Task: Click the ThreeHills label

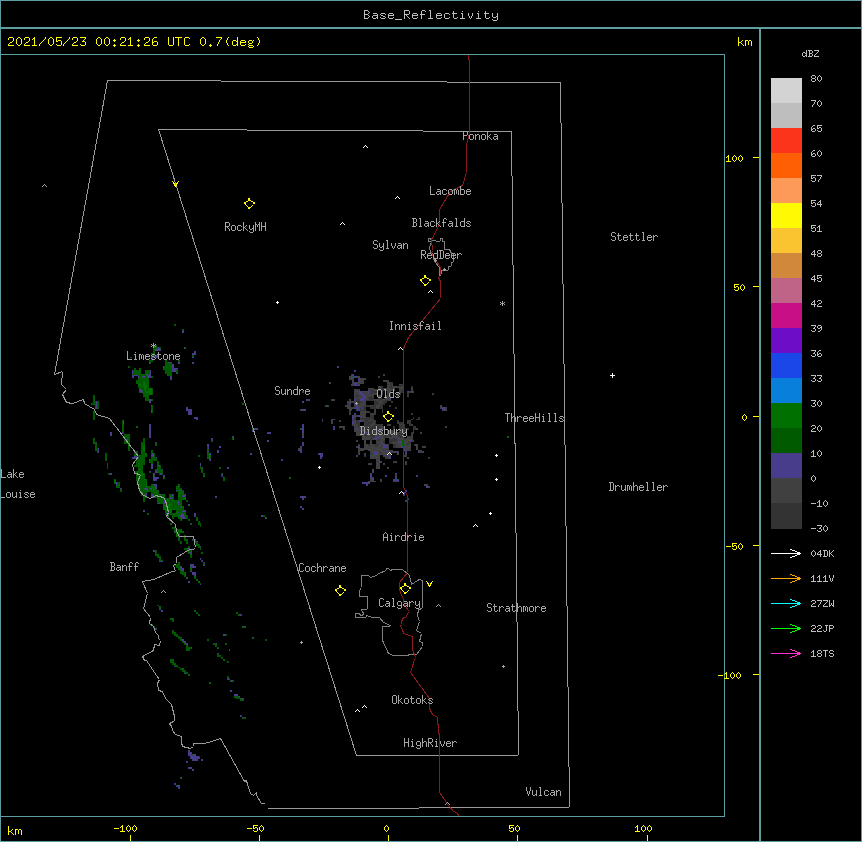Action: click(534, 418)
